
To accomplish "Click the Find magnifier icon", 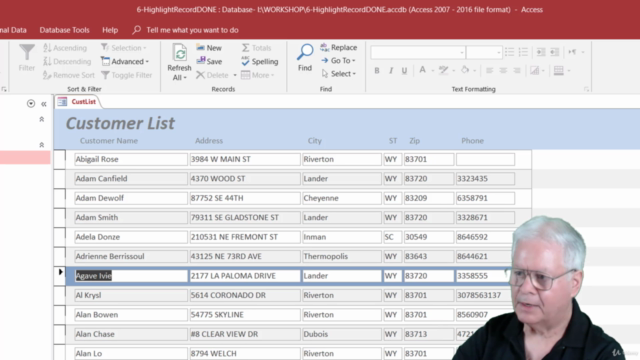I will click(305, 52).
